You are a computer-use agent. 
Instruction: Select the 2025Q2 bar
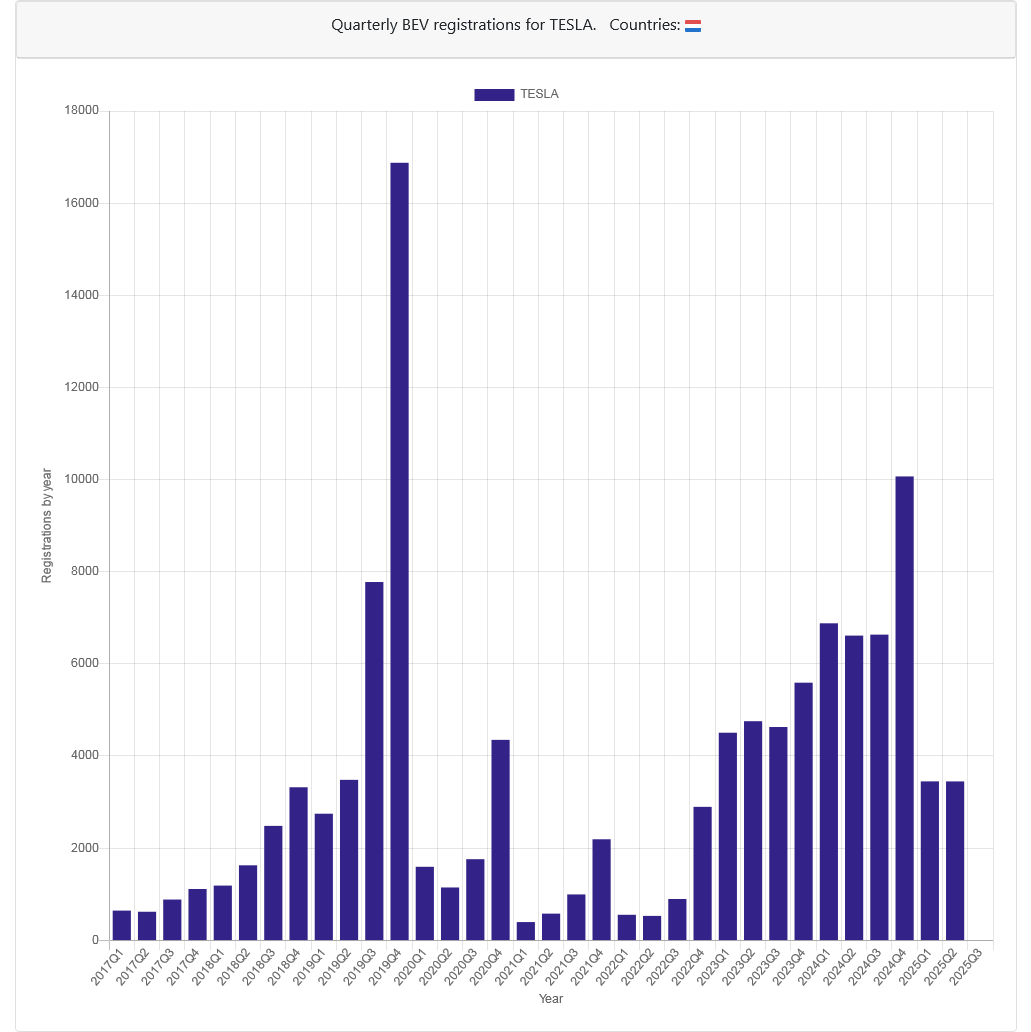coord(955,861)
